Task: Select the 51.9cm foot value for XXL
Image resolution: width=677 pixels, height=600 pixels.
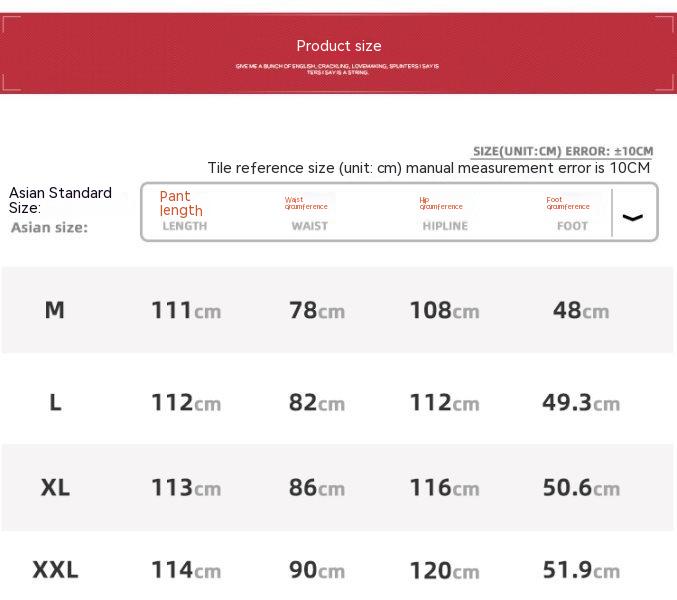Action: 581,570
